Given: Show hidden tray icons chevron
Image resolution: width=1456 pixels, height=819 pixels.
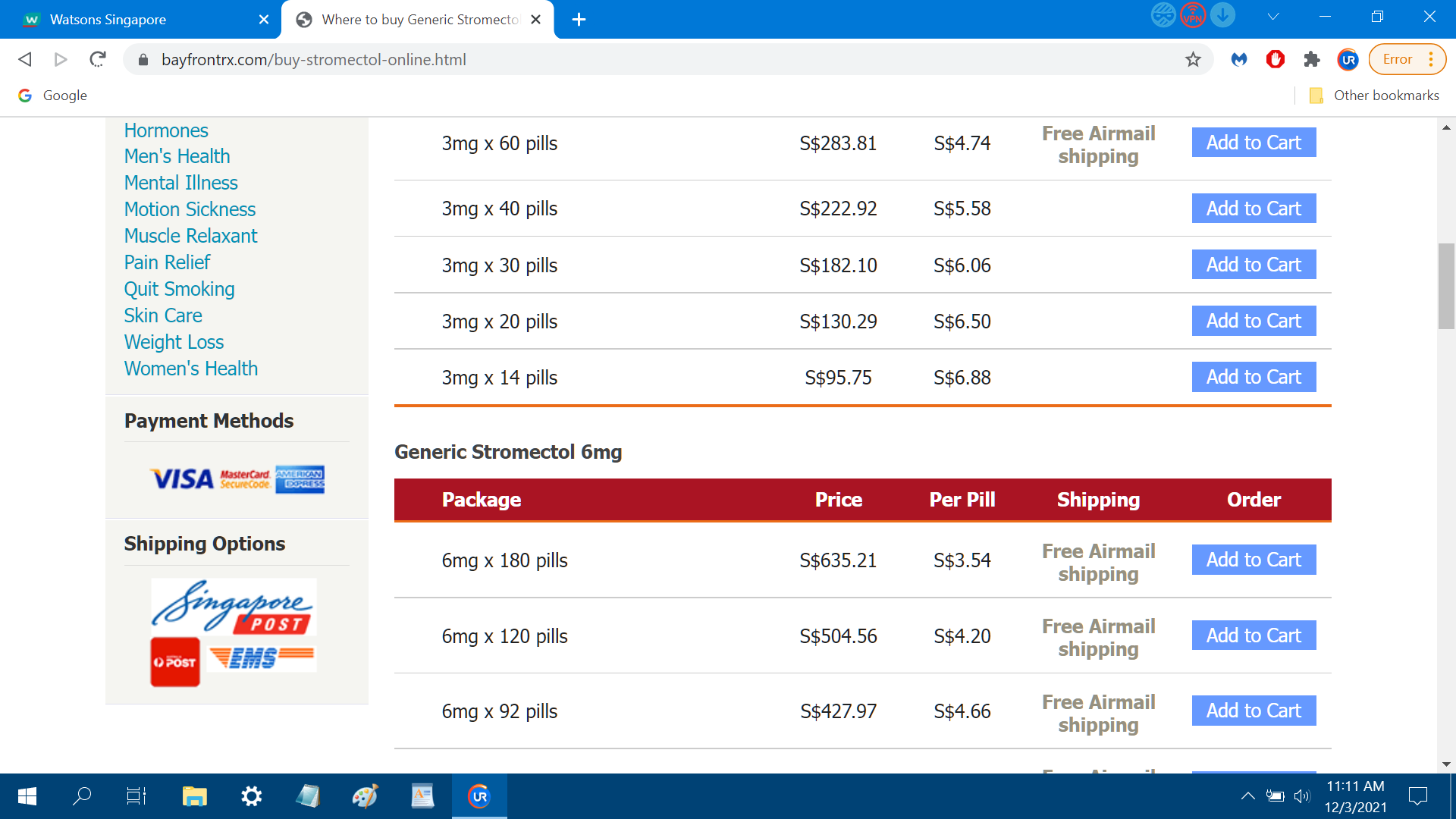Looking at the screenshot, I should 1247,796.
